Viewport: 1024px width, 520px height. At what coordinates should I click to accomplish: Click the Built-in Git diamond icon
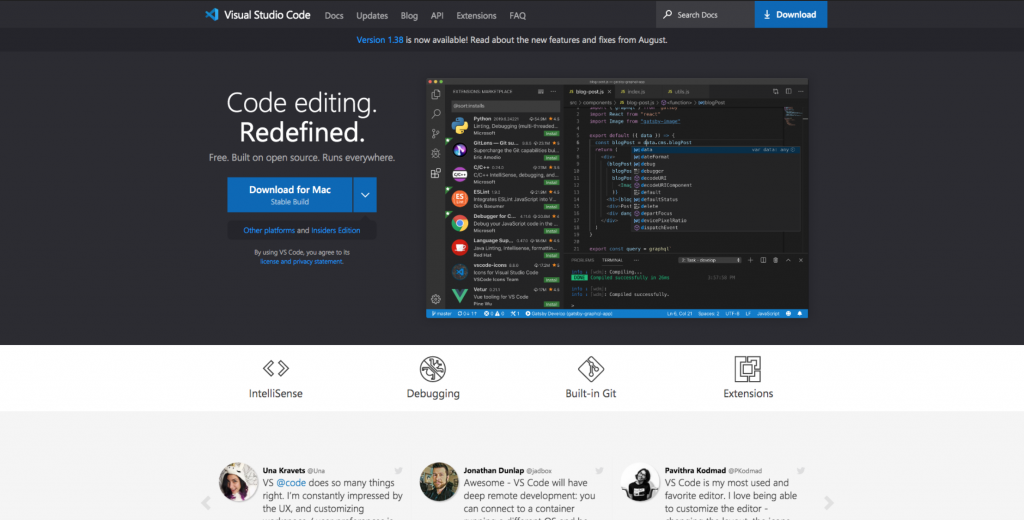tap(591, 369)
